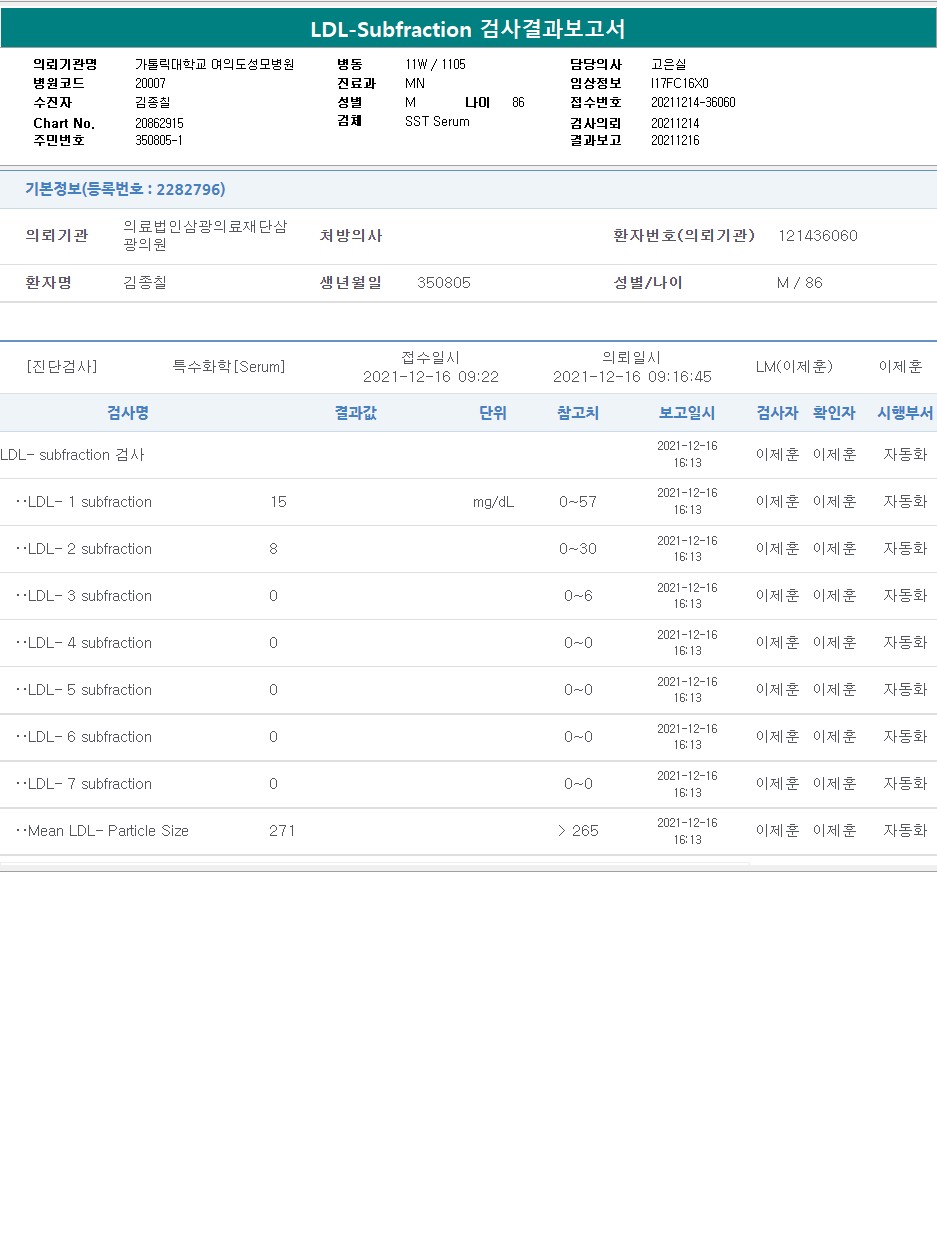Select the LDL- 7 subfraction row label

coord(89,784)
